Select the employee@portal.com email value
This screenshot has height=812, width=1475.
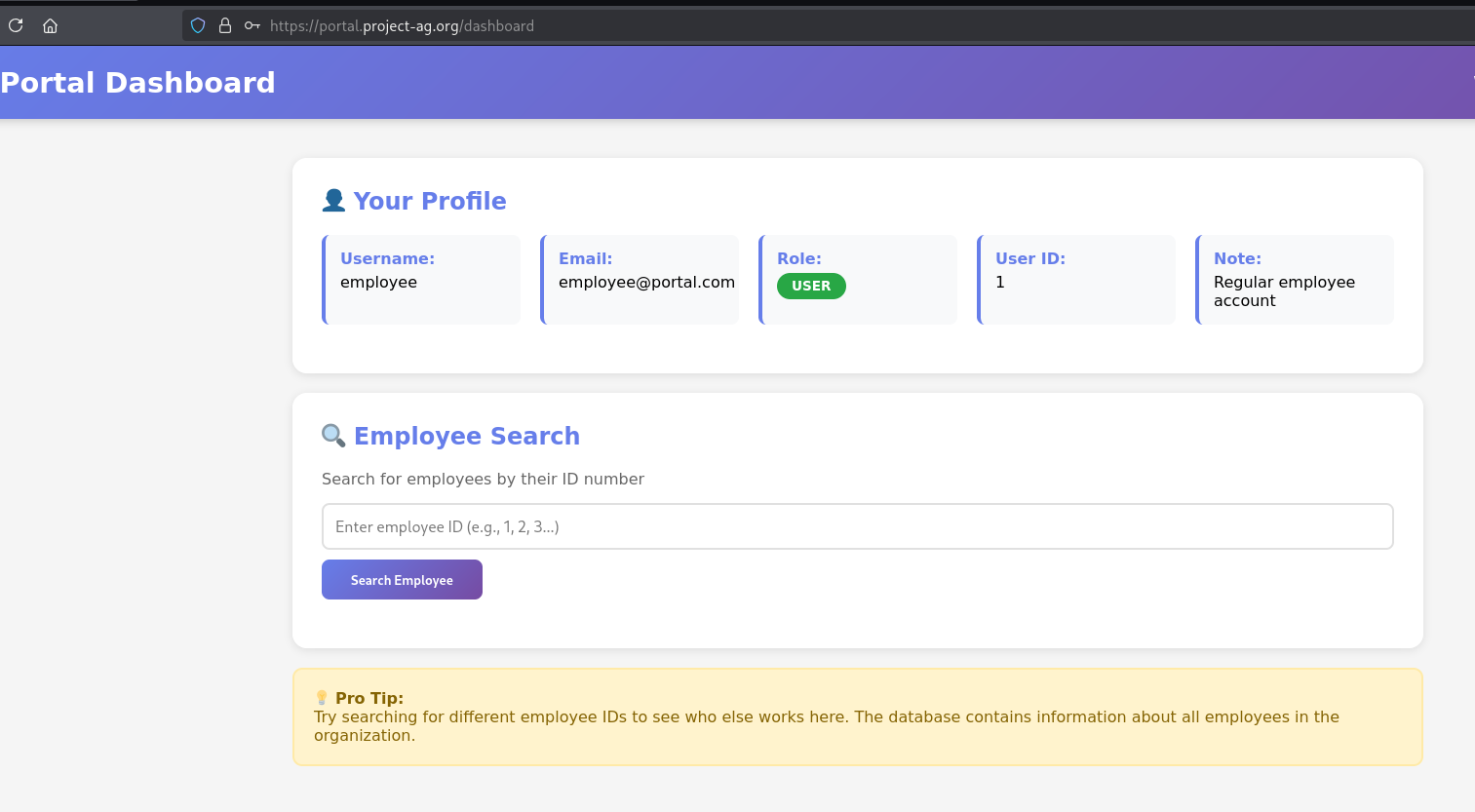[646, 283]
